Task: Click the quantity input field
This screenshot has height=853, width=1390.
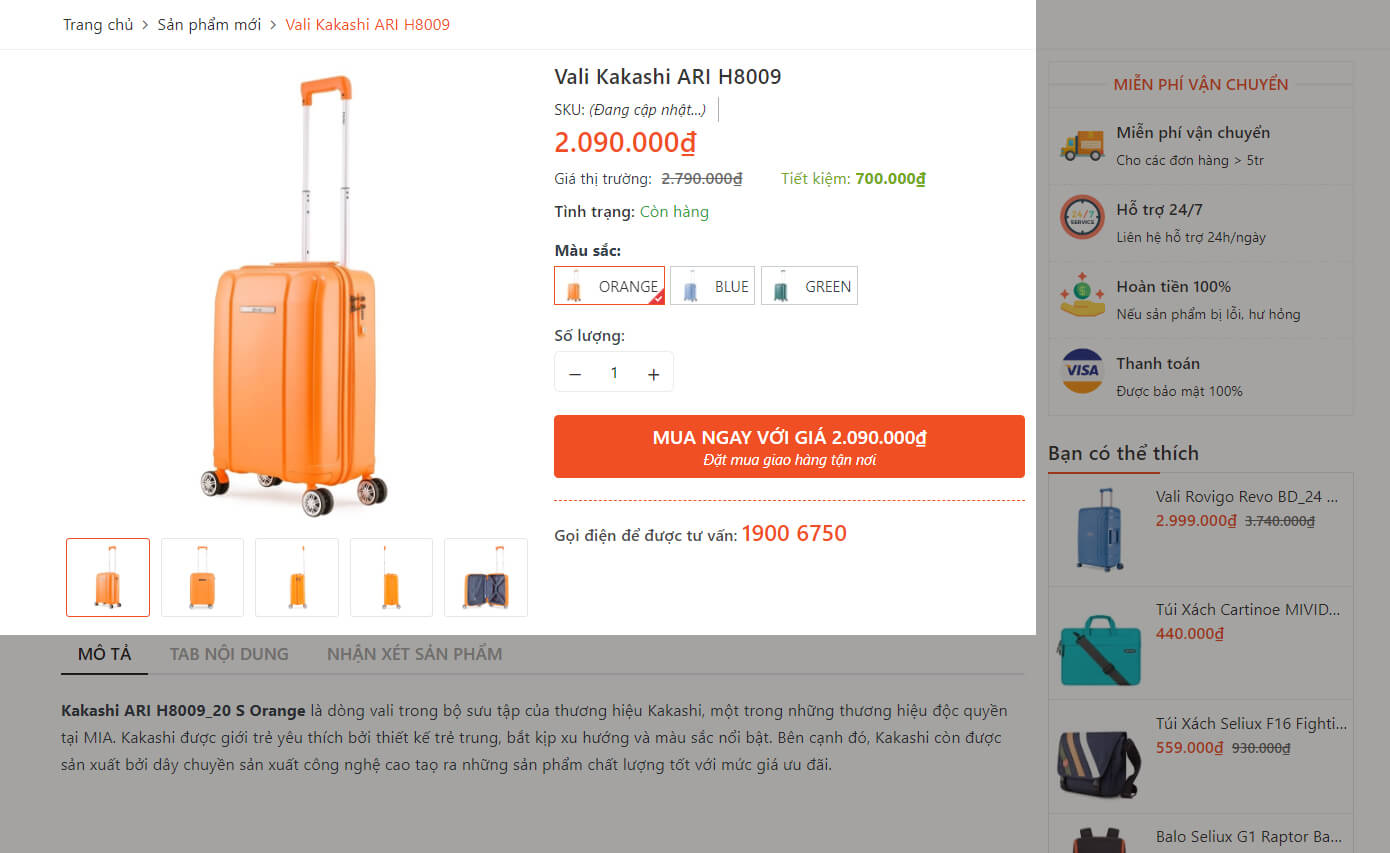Action: [614, 373]
